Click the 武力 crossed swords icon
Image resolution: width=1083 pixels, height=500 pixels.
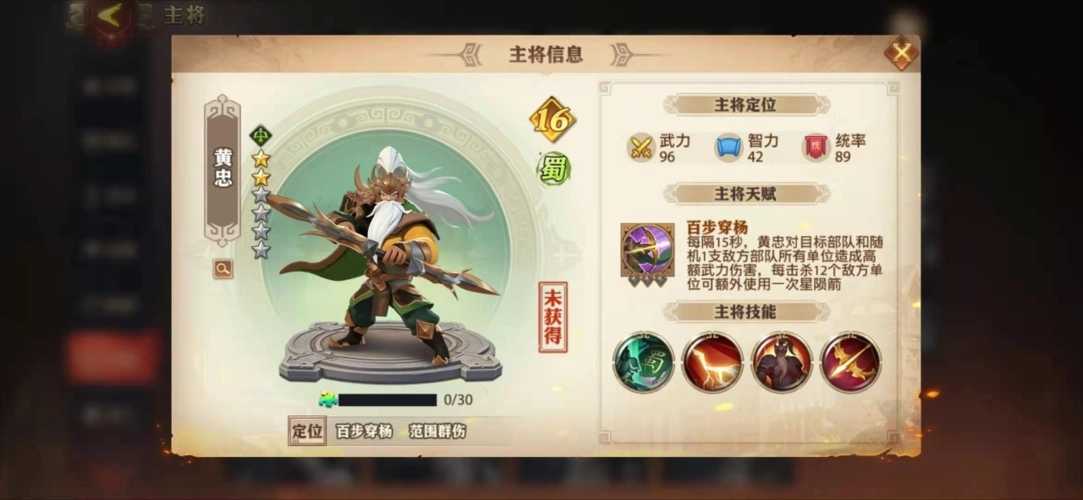tap(642, 147)
